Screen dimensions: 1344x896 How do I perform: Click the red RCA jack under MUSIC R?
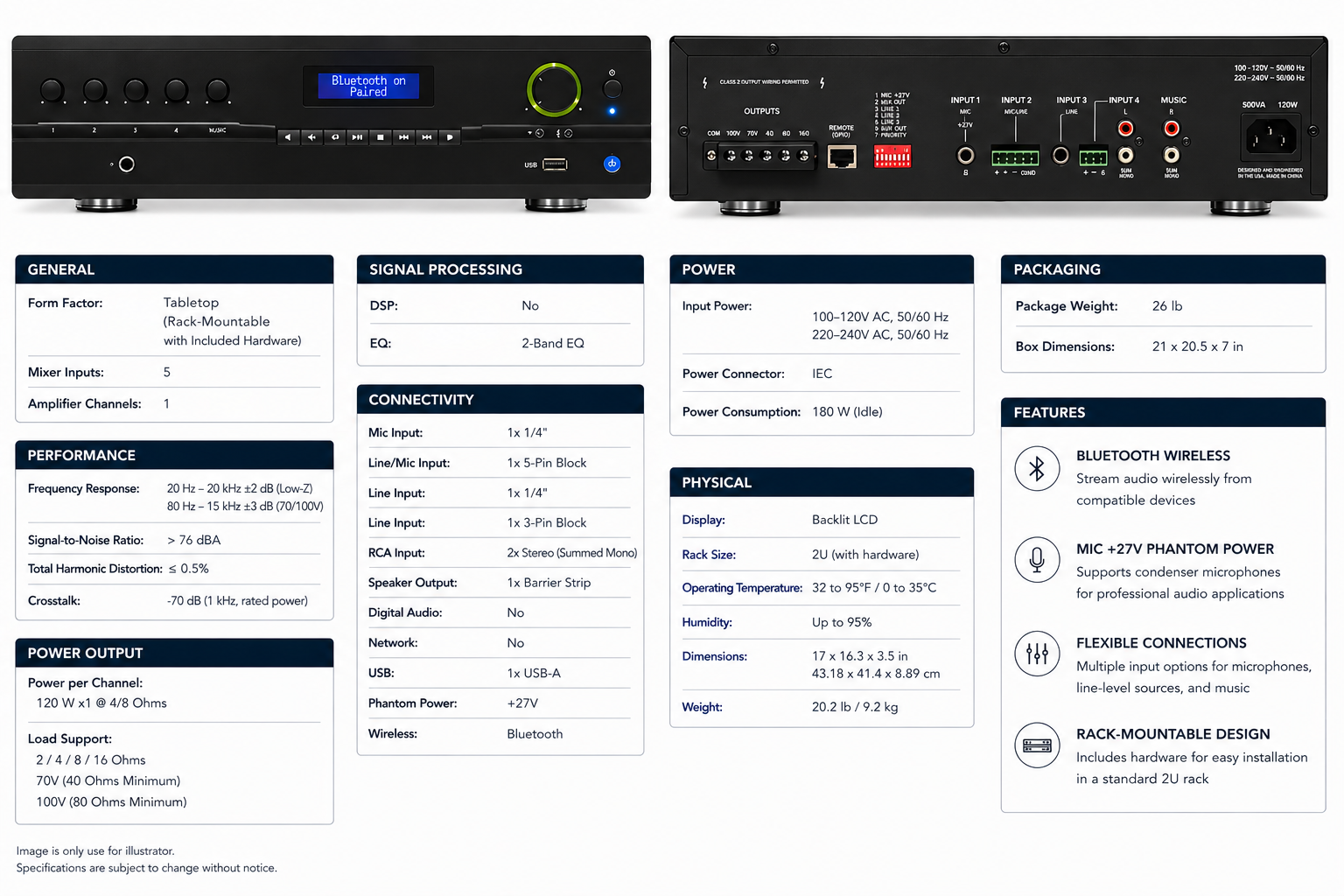coord(1171,129)
